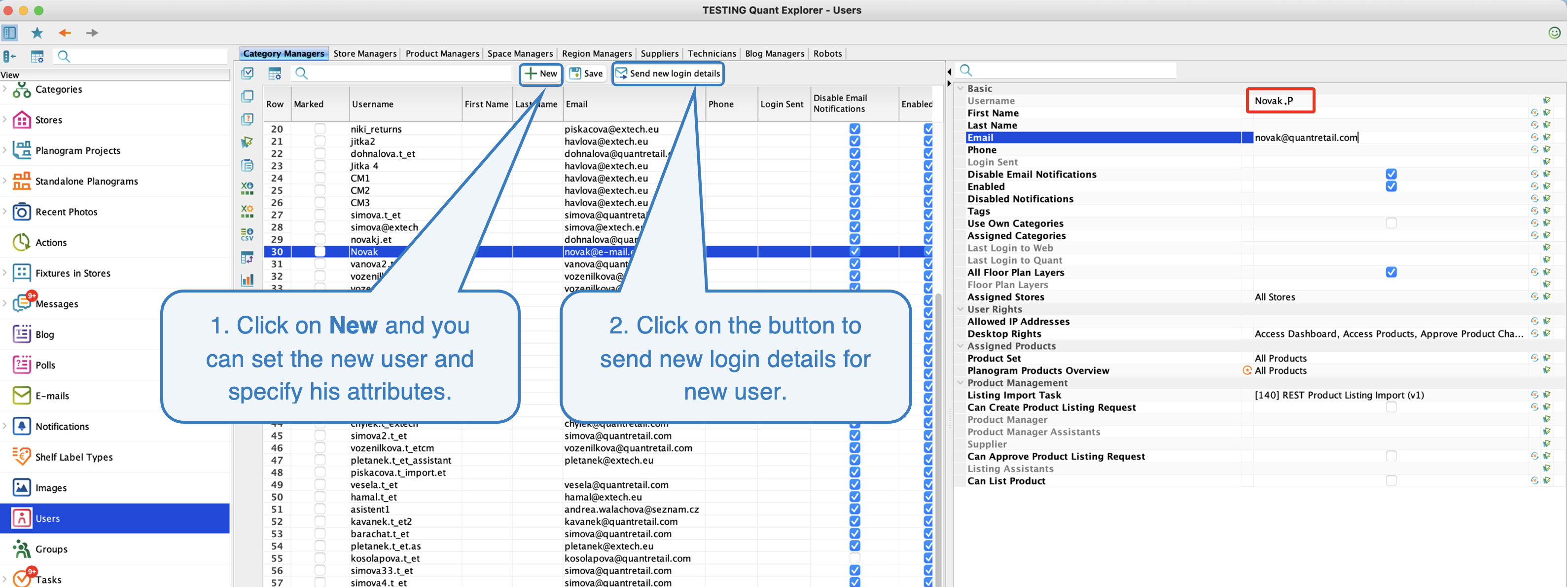
Task: Click the New user button
Action: coord(540,73)
